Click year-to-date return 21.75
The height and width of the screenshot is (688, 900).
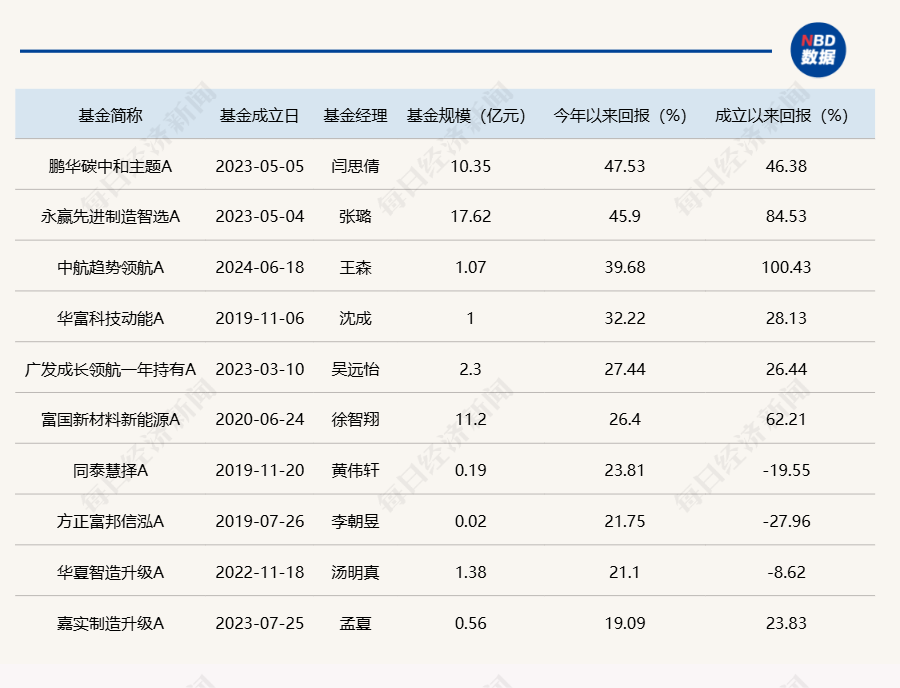(x=624, y=521)
